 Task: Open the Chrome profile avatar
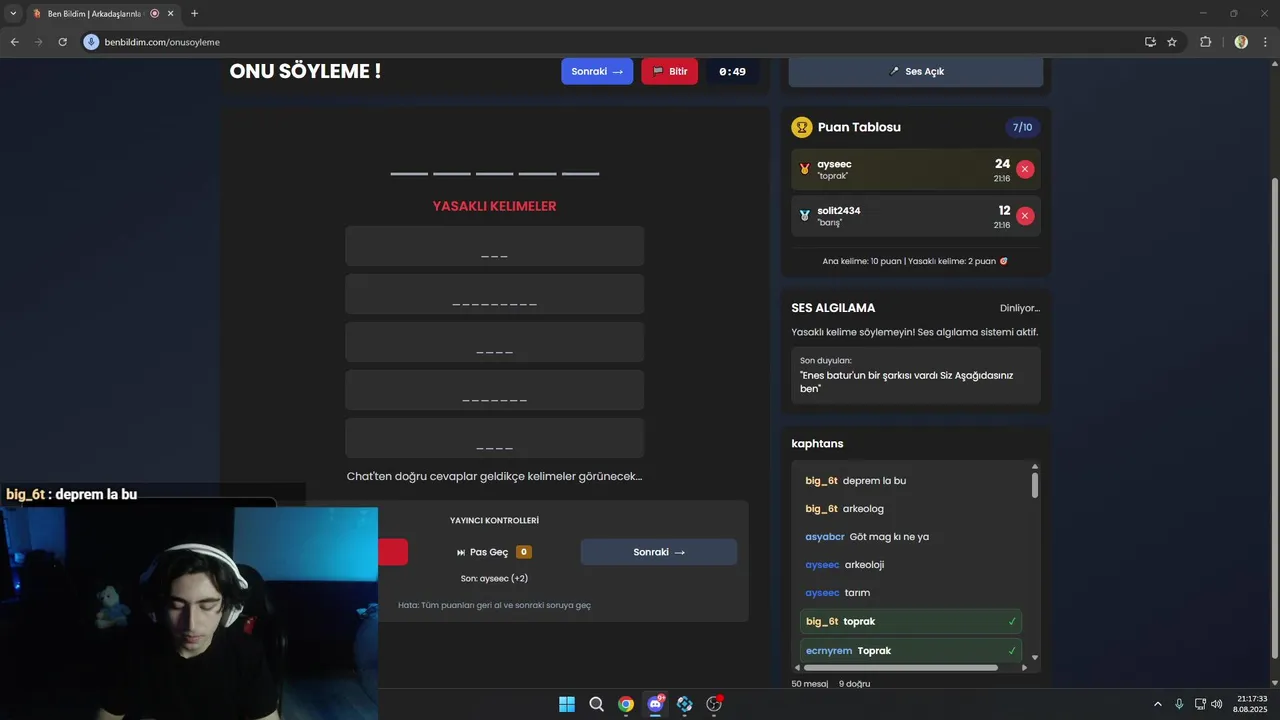point(1241,42)
